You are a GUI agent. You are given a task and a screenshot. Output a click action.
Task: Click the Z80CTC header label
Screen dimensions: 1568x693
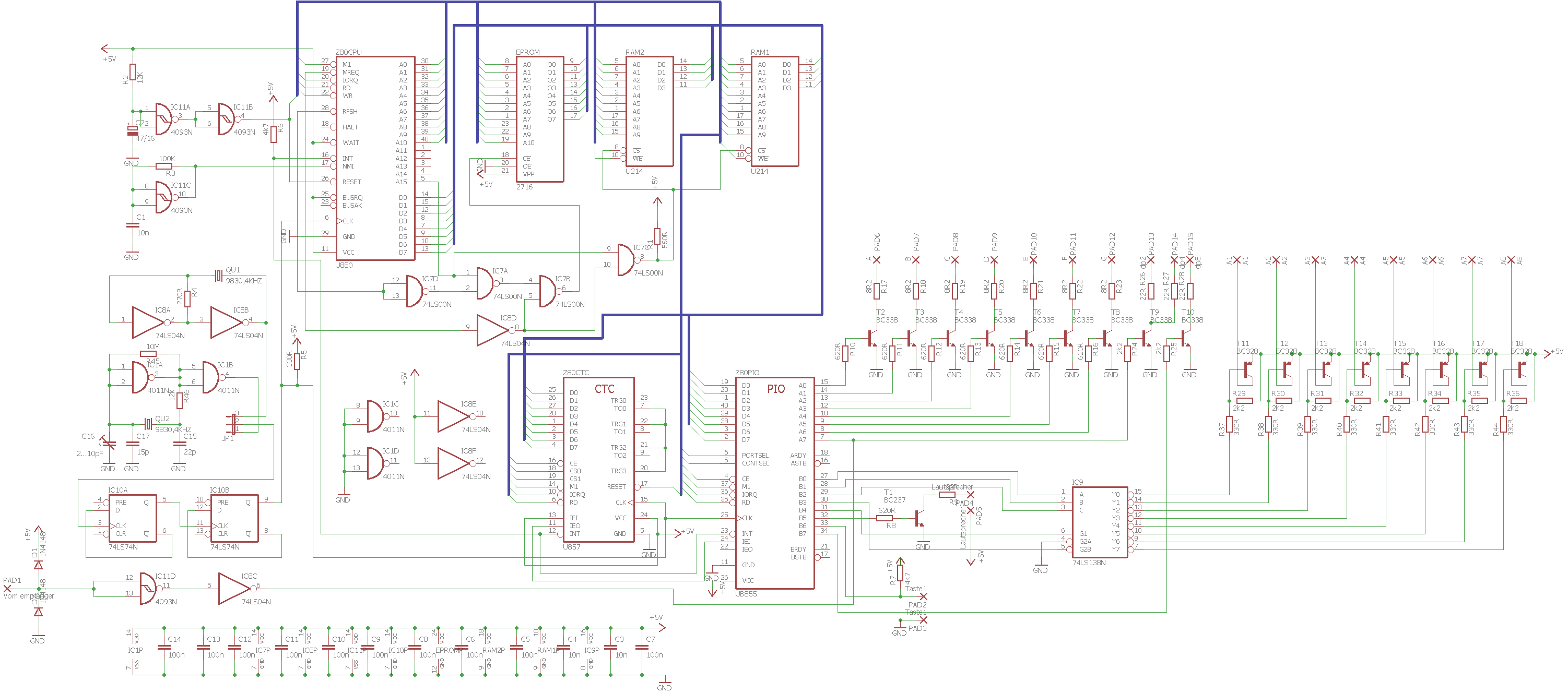[576, 373]
